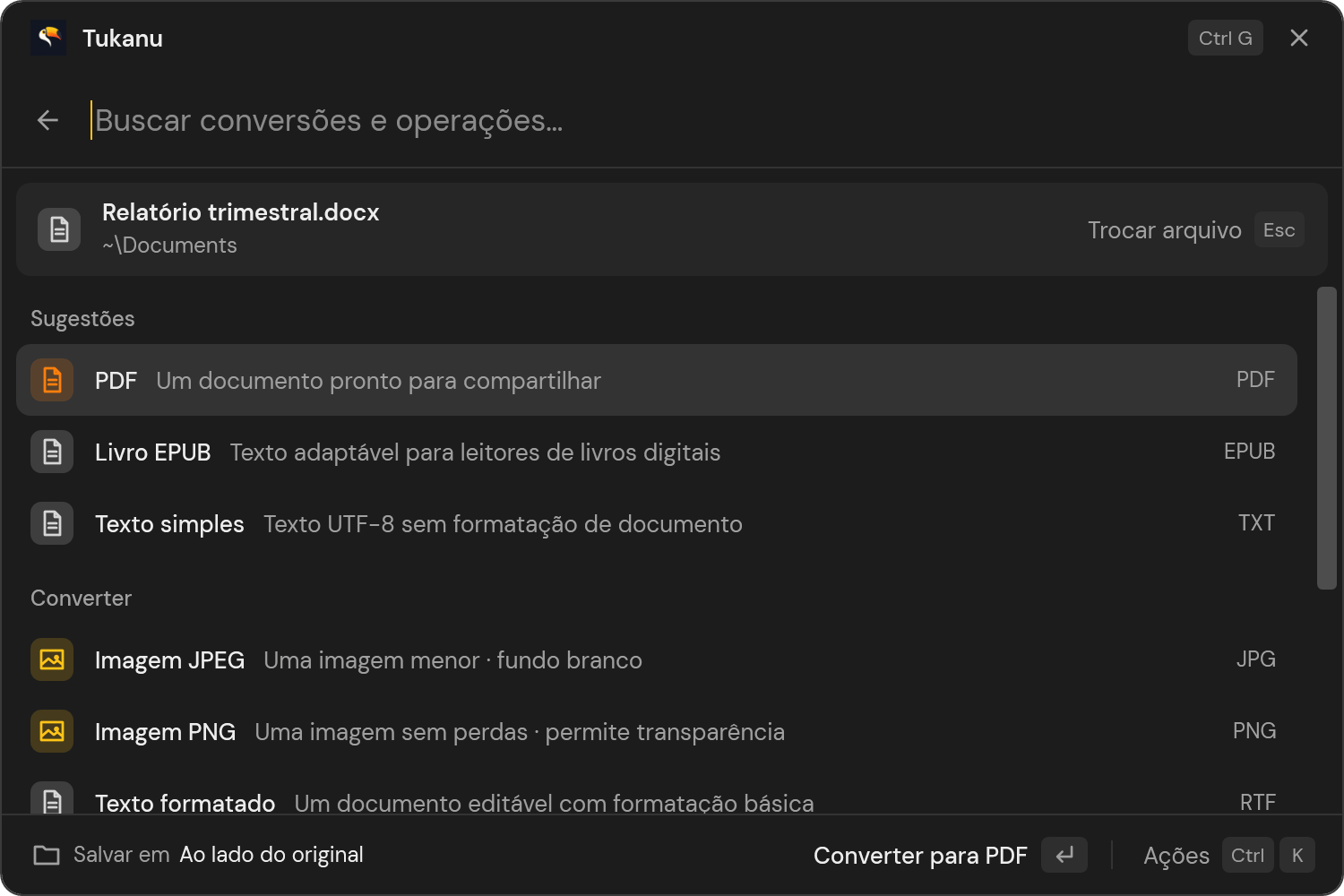Click the Texto simples file icon
This screenshot has height=896, width=1344.
point(52,523)
